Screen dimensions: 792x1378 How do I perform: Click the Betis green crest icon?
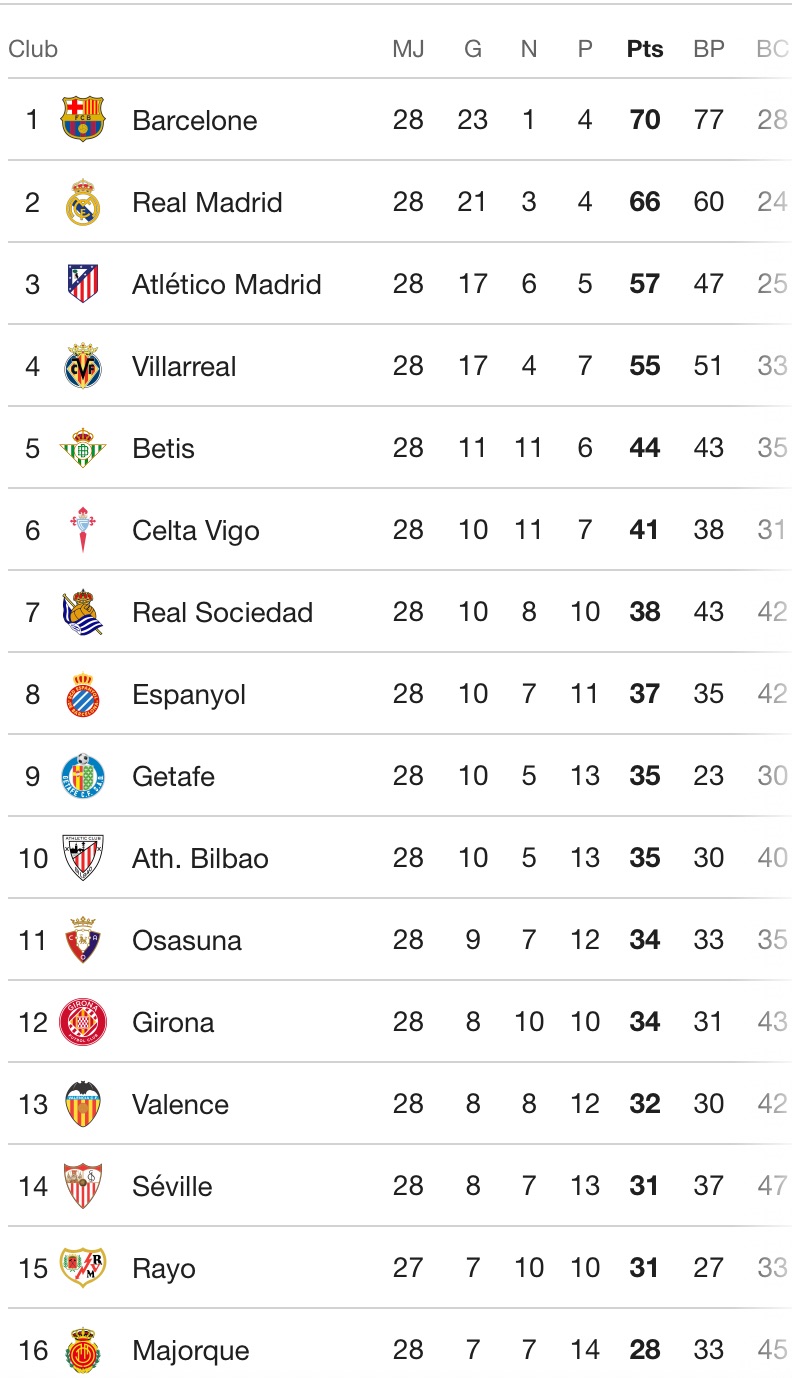coord(82,448)
